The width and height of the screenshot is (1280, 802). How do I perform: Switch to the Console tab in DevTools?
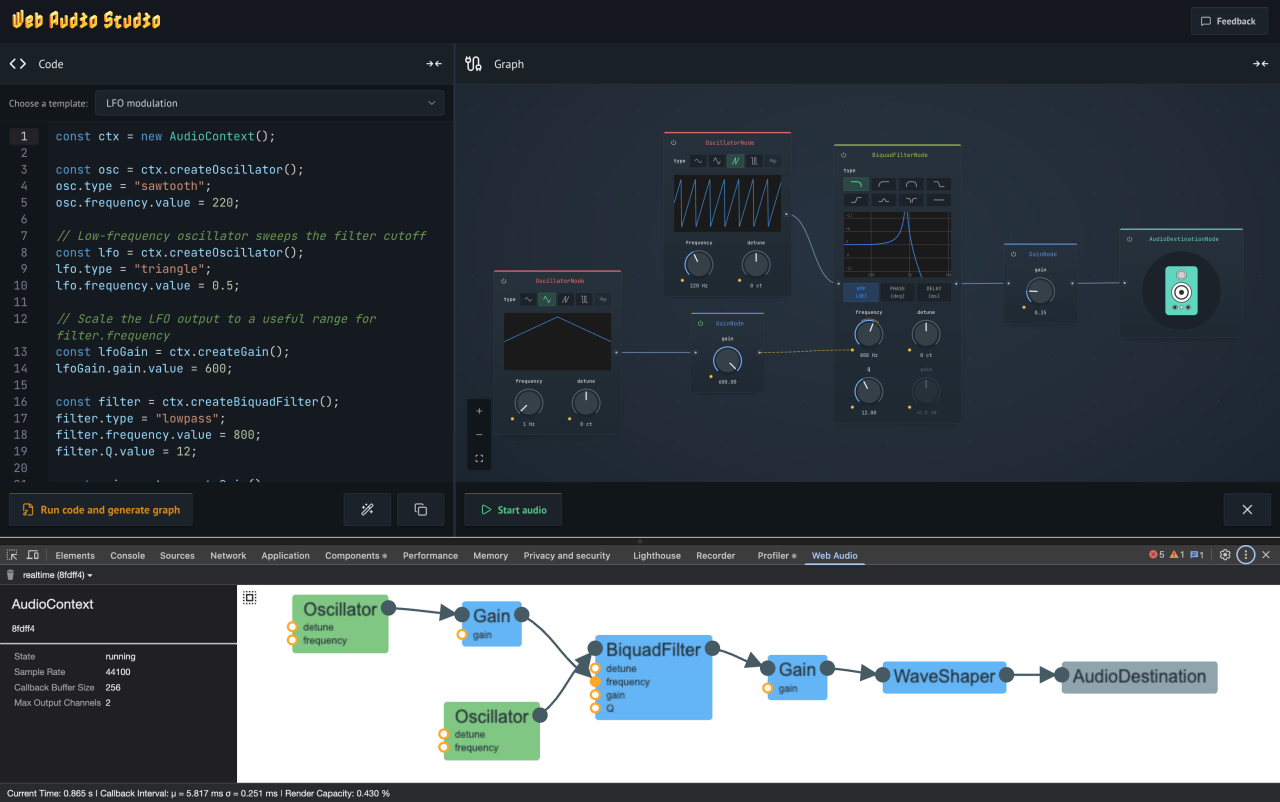[127, 555]
